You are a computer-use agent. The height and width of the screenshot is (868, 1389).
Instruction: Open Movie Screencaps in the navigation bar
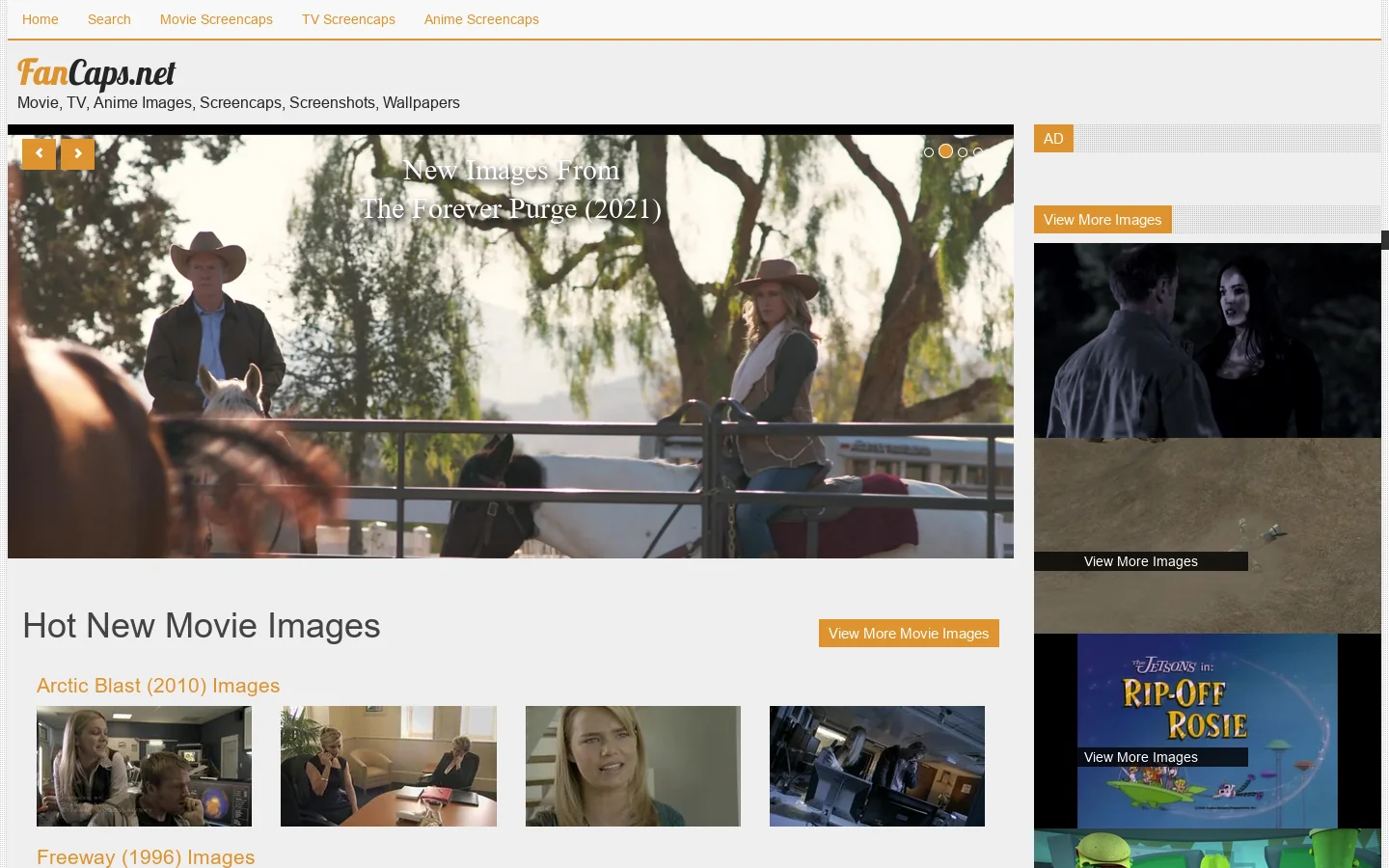216,19
